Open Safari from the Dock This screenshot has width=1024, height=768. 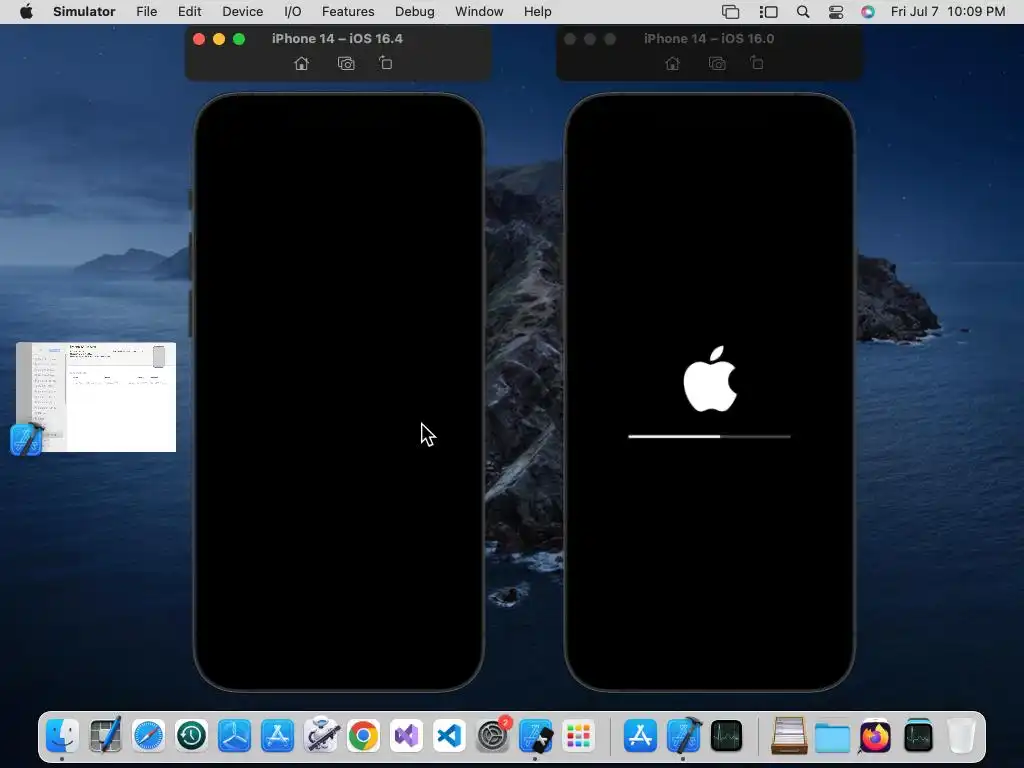click(148, 736)
